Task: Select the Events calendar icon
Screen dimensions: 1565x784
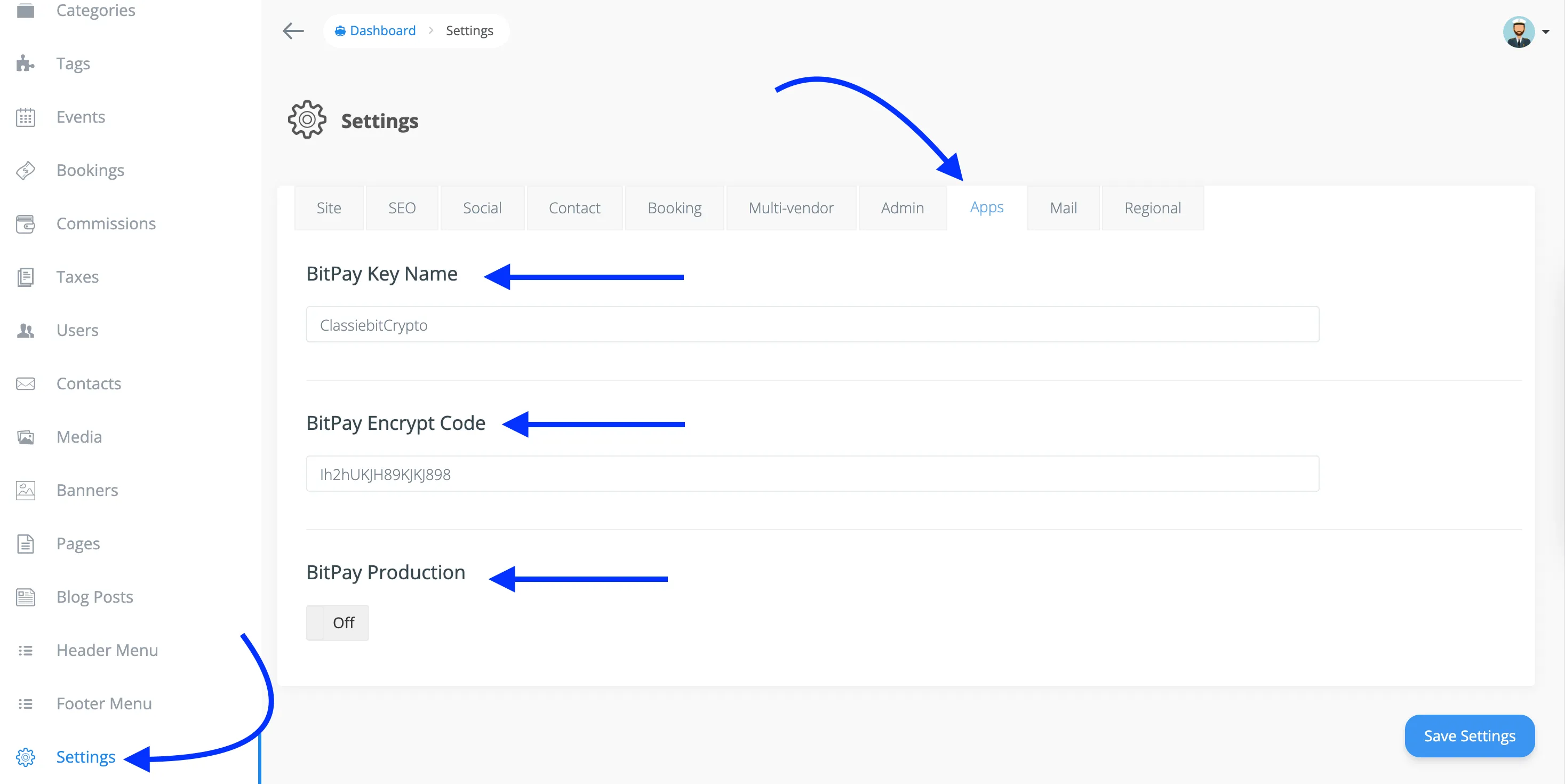Action: [x=25, y=117]
